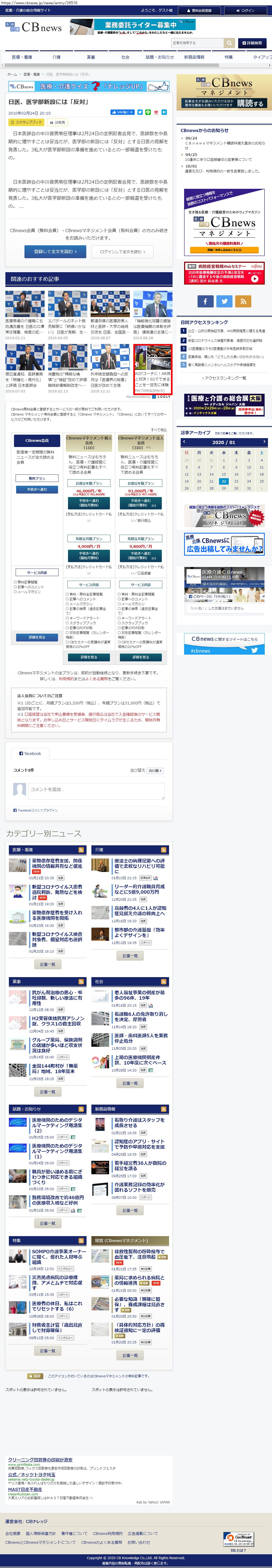This screenshot has width=272, height=1568.
Task: Click the Facebook いいね button under the article title
Action: point(122,112)
